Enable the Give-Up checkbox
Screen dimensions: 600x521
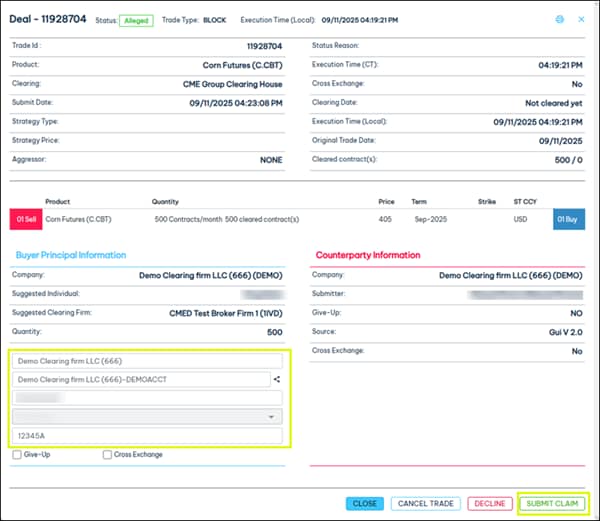point(18,455)
